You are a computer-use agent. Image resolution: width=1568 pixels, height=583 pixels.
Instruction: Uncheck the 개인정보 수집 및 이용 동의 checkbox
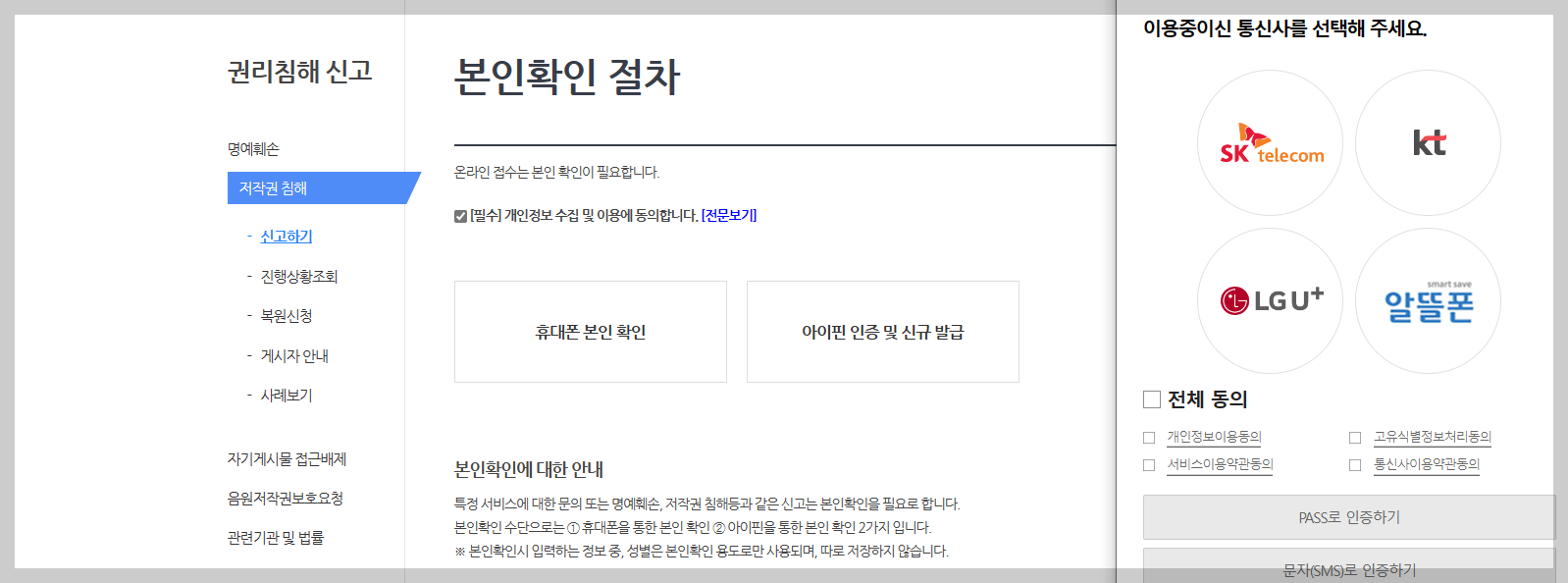[460, 216]
